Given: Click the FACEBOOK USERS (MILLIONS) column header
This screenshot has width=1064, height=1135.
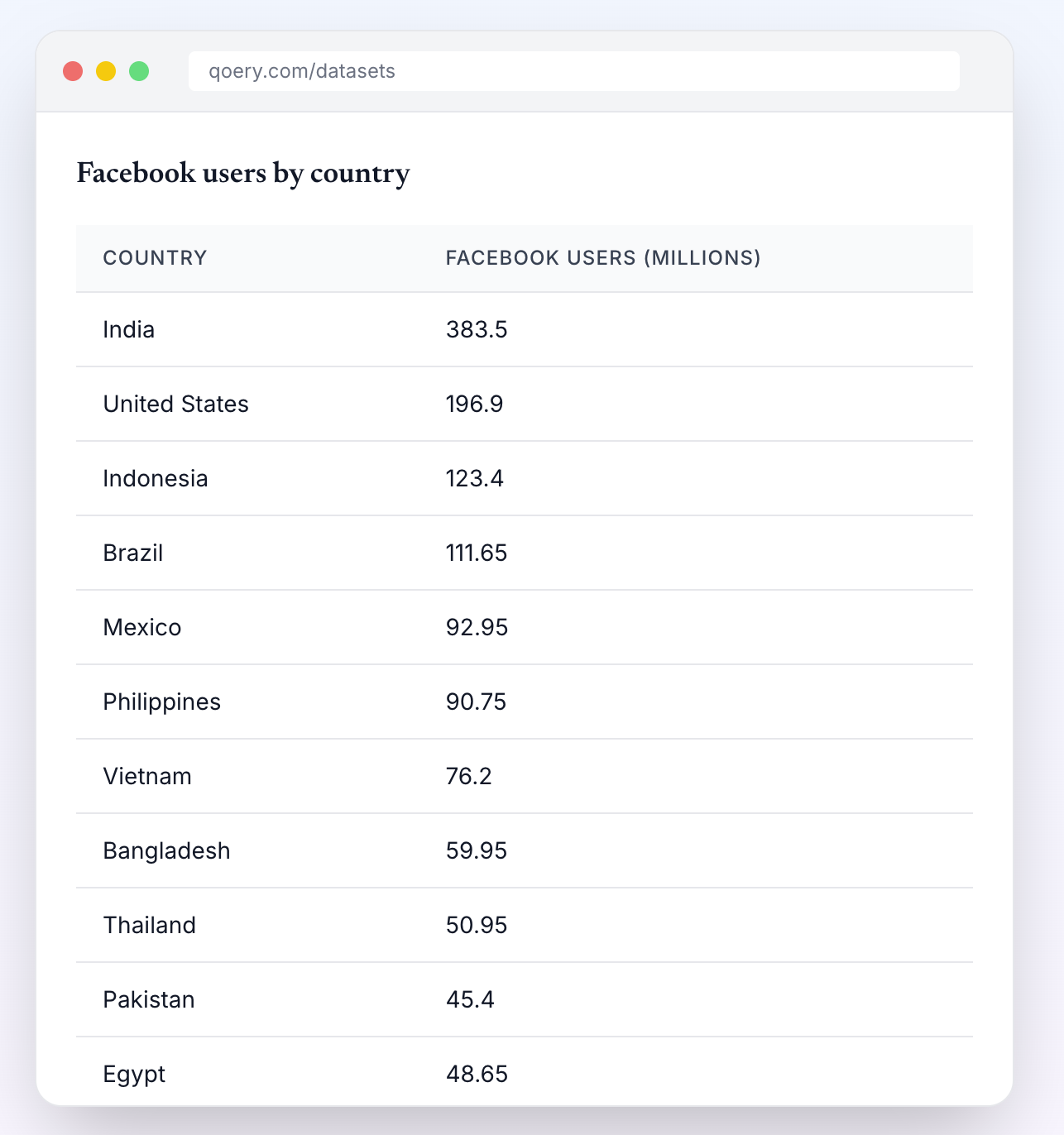Looking at the screenshot, I should 602,258.
